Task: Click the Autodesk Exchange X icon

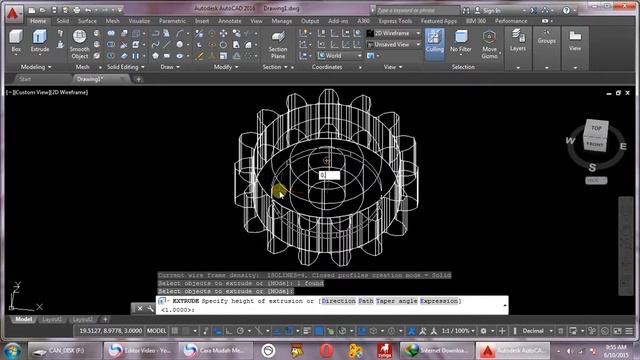Action: pos(533,10)
